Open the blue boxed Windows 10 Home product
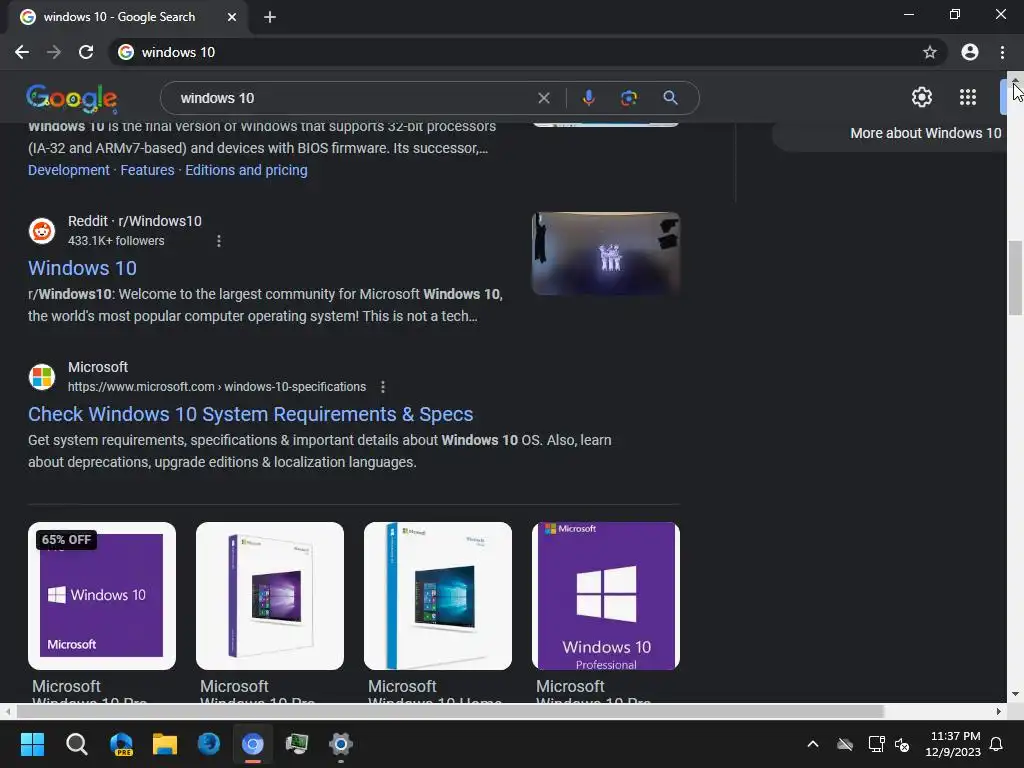The image size is (1024, 768). coord(438,596)
